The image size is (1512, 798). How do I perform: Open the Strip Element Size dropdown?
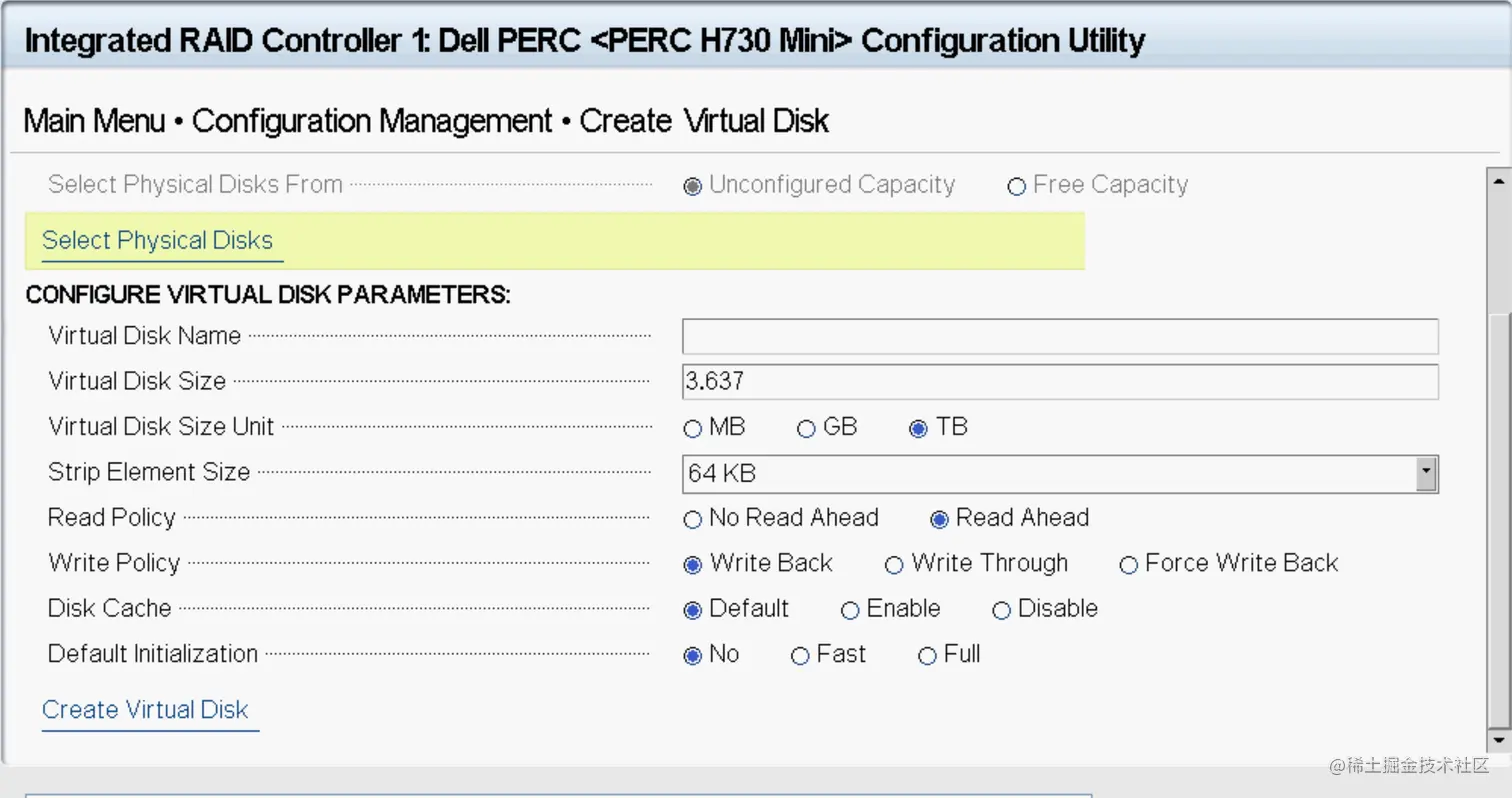[1060, 473]
